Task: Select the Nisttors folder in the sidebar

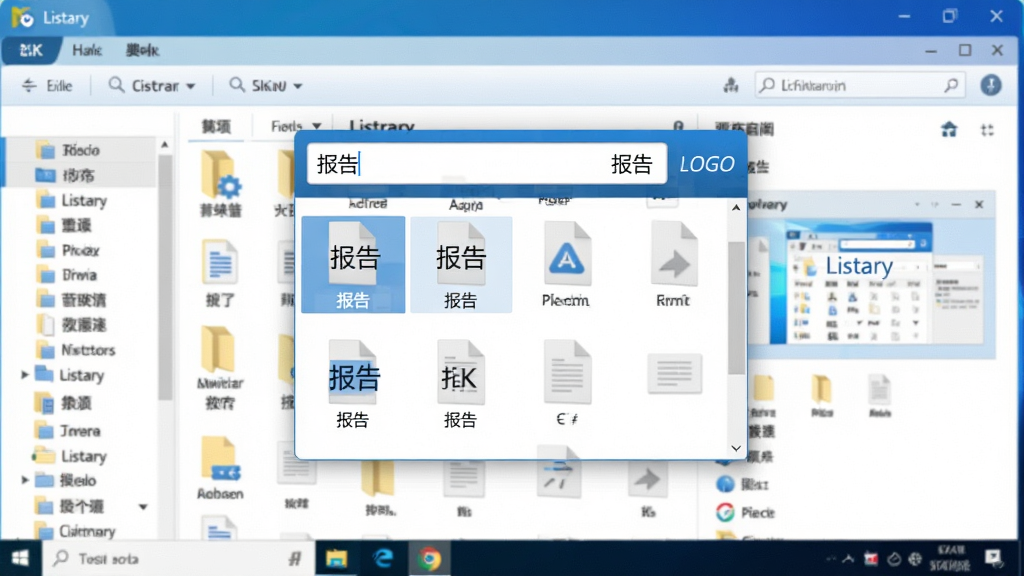Action: point(75,350)
